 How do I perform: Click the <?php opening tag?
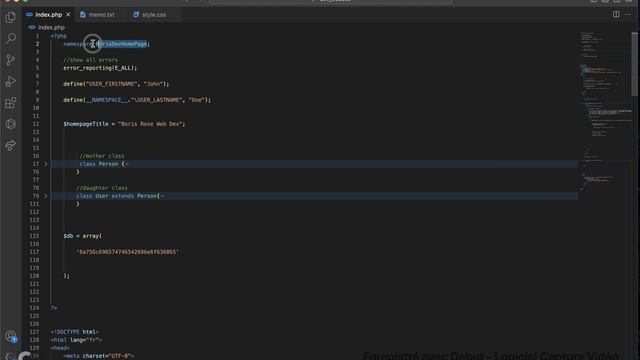coord(59,36)
